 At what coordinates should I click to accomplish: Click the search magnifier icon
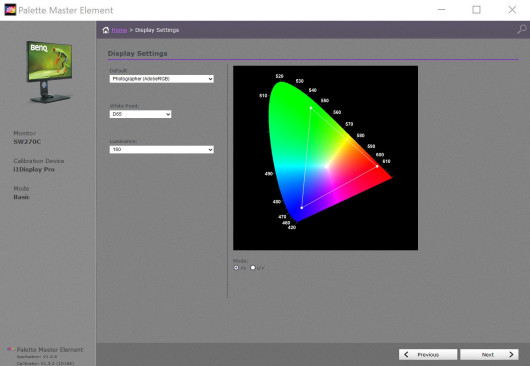[x=522, y=29]
